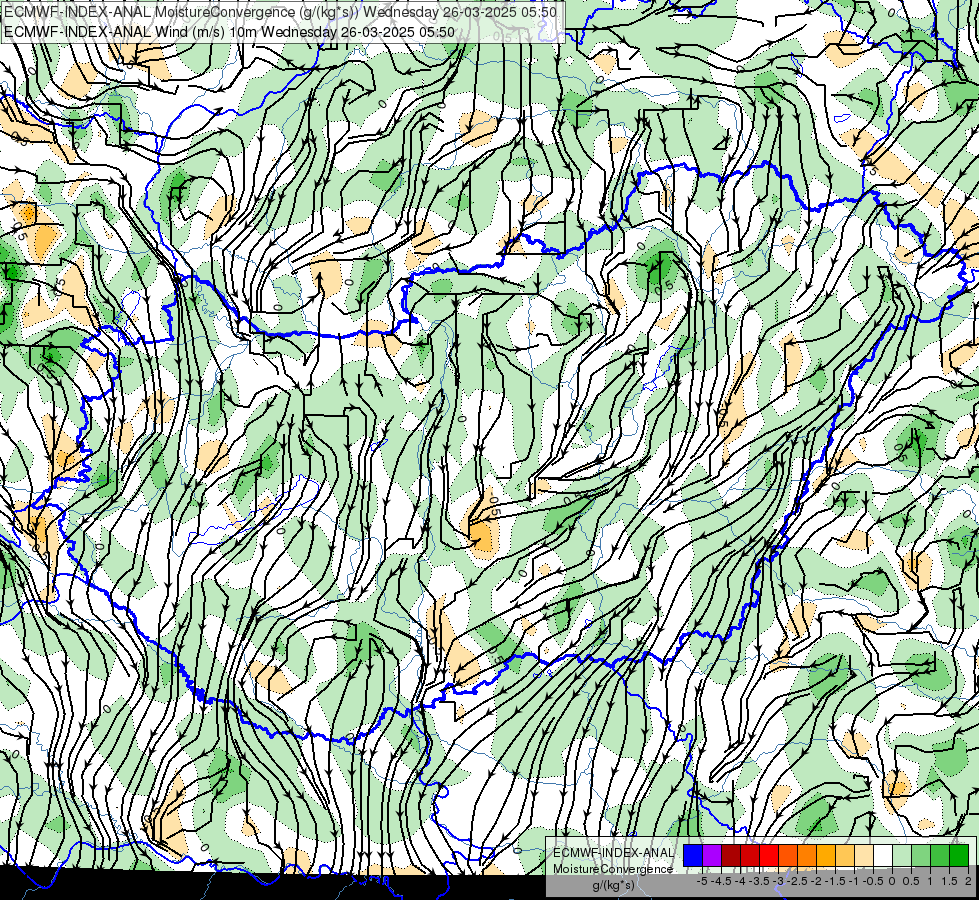Click the -5 tick label on the legend
The image size is (979, 900).
pyautogui.click(x=702, y=881)
